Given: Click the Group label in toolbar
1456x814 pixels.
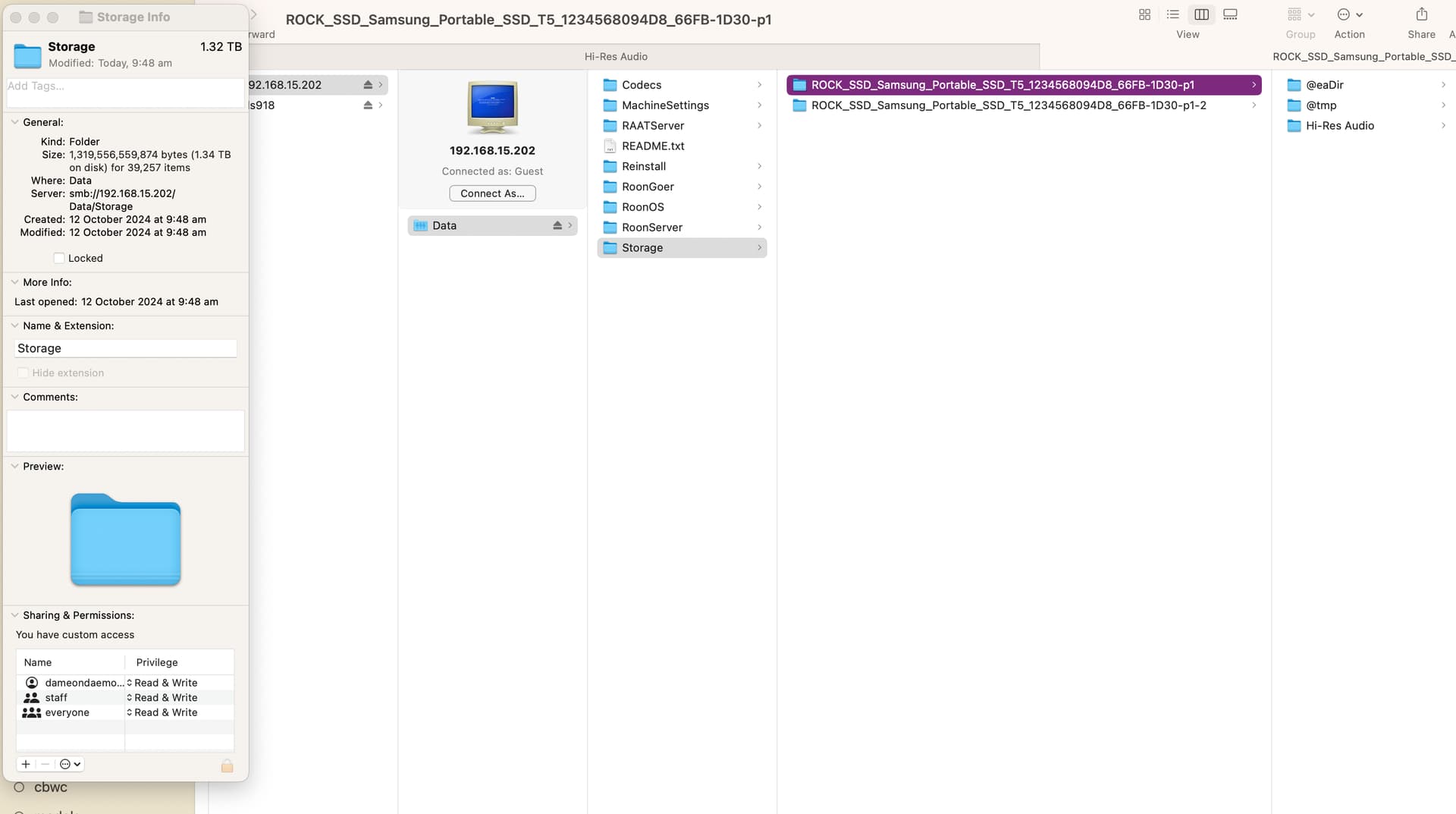Looking at the screenshot, I should tap(1300, 35).
